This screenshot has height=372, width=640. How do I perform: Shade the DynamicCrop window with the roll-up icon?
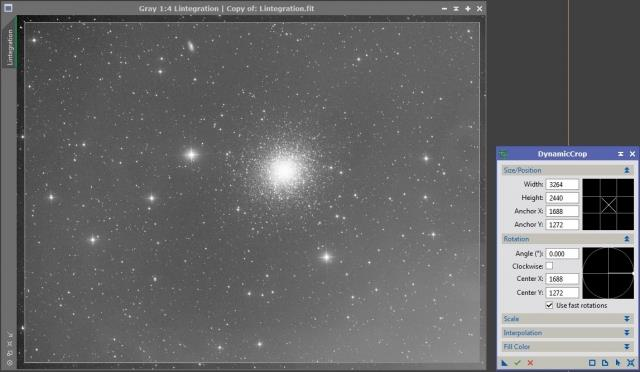pyautogui.click(x=620, y=154)
